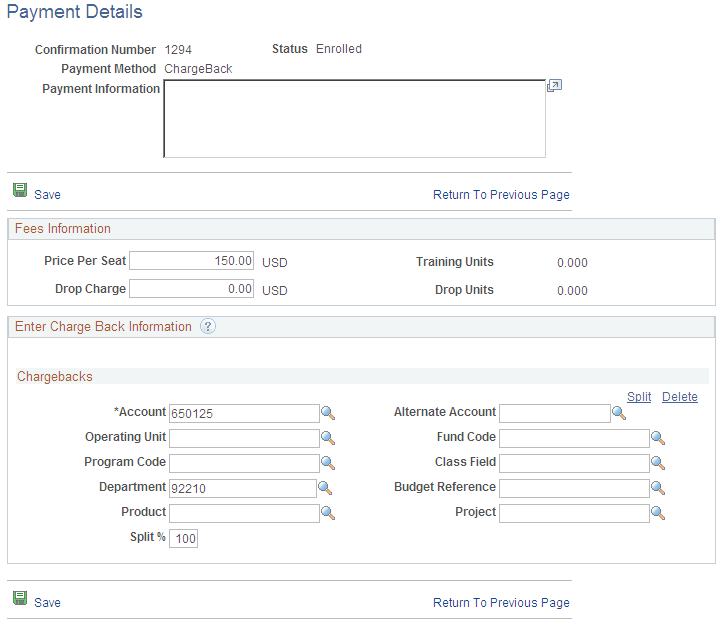
Task: Click the Split % field
Action: 183,538
